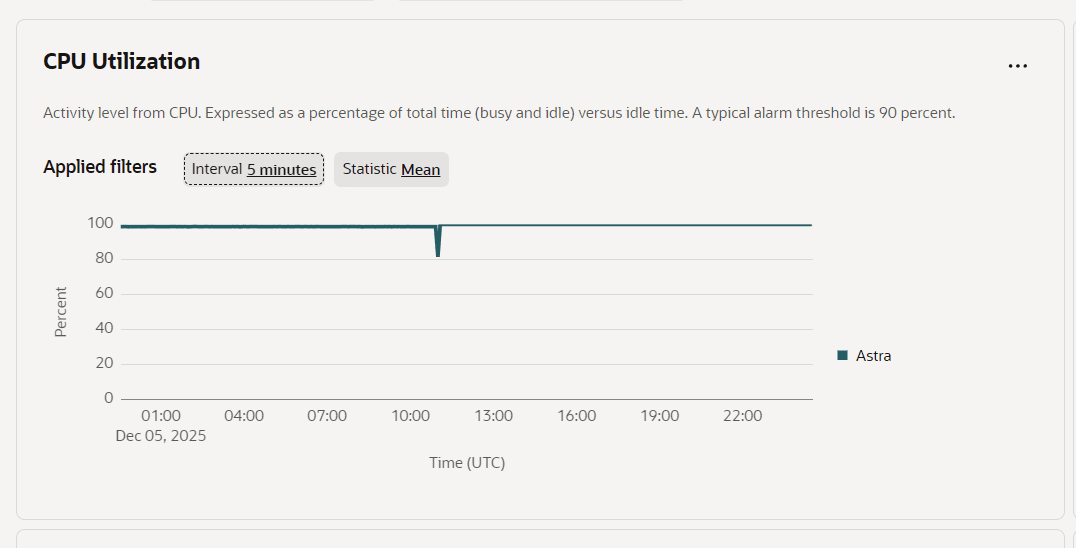Select the 16:00 time axis label

(x=577, y=416)
